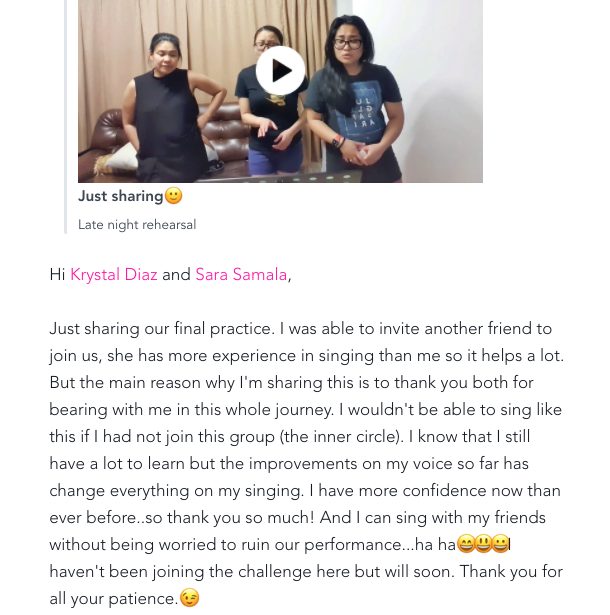This screenshot has width=610, height=615.
Task: Click the line Thank you for
Action: [x=511, y=571]
